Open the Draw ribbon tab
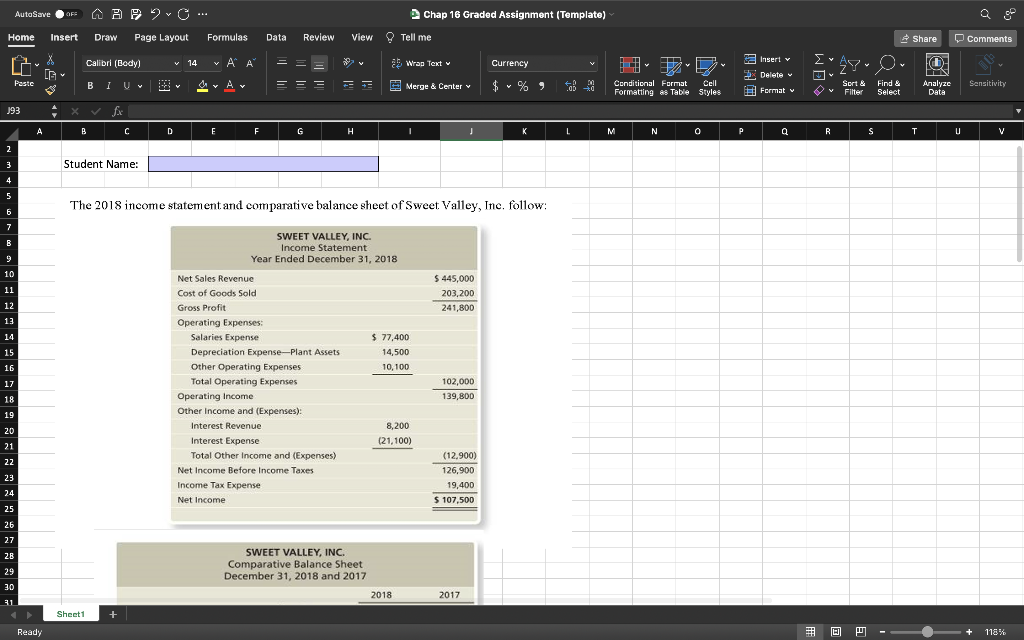Image resolution: width=1024 pixels, height=640 pixels. [106, 37]
